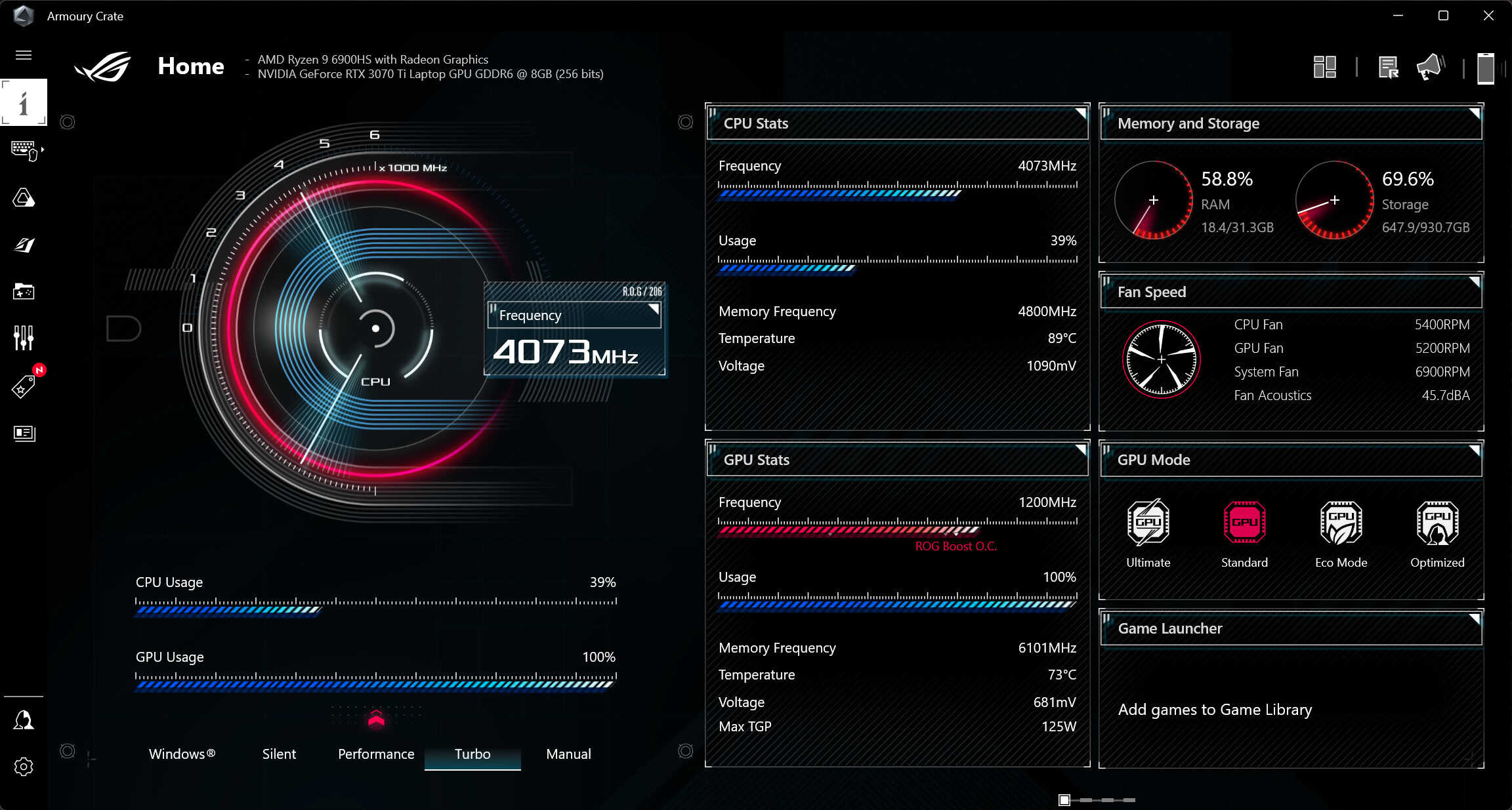Click Add games to Game Library
Viewport: 1512px width, 810px height.
pos(1213,708)
